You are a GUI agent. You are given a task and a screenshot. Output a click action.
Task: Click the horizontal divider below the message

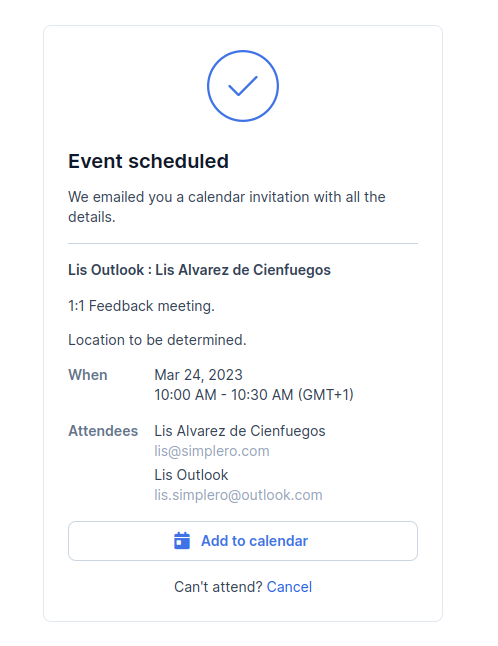243,243
